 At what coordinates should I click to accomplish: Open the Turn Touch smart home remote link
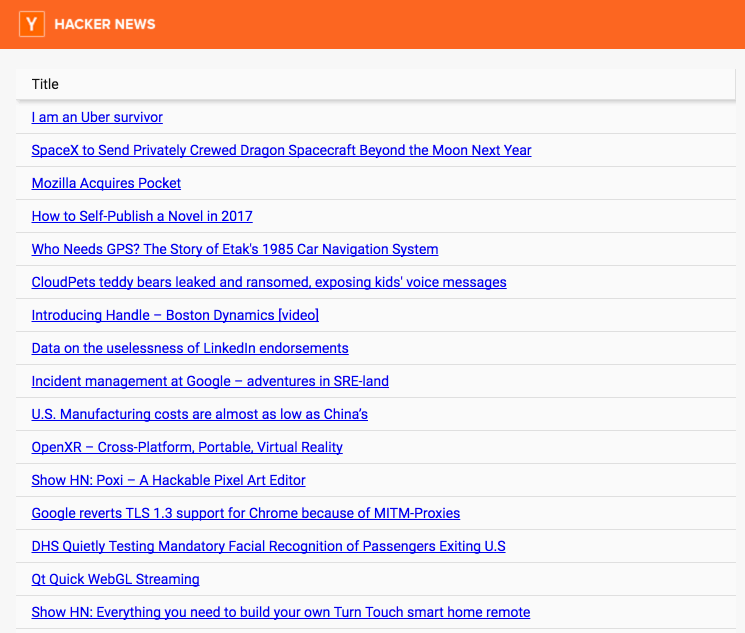(281, 612)
